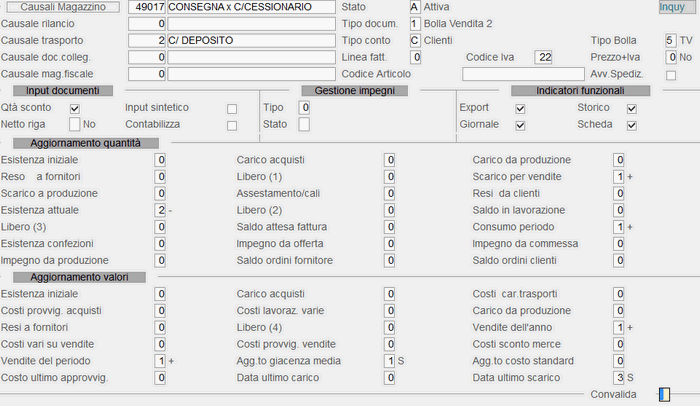Click the Saldo attesa fattura field
The height and width of the screenshot is (406, 700).
click(389, 227)
